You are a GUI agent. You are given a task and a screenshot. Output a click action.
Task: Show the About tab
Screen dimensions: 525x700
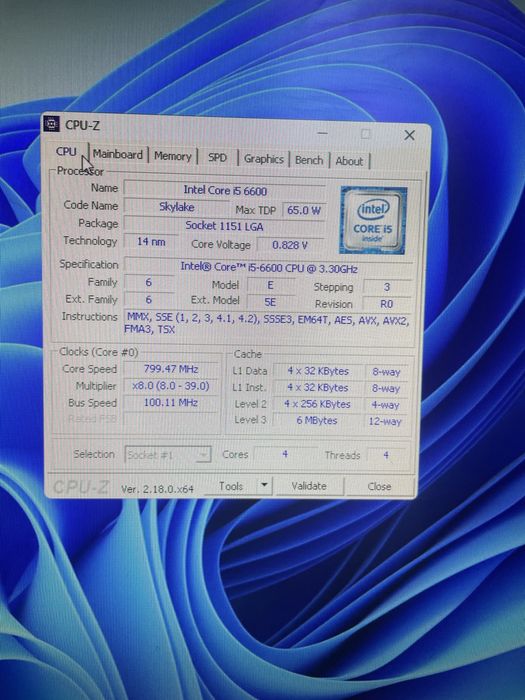(x=349, y=161)
